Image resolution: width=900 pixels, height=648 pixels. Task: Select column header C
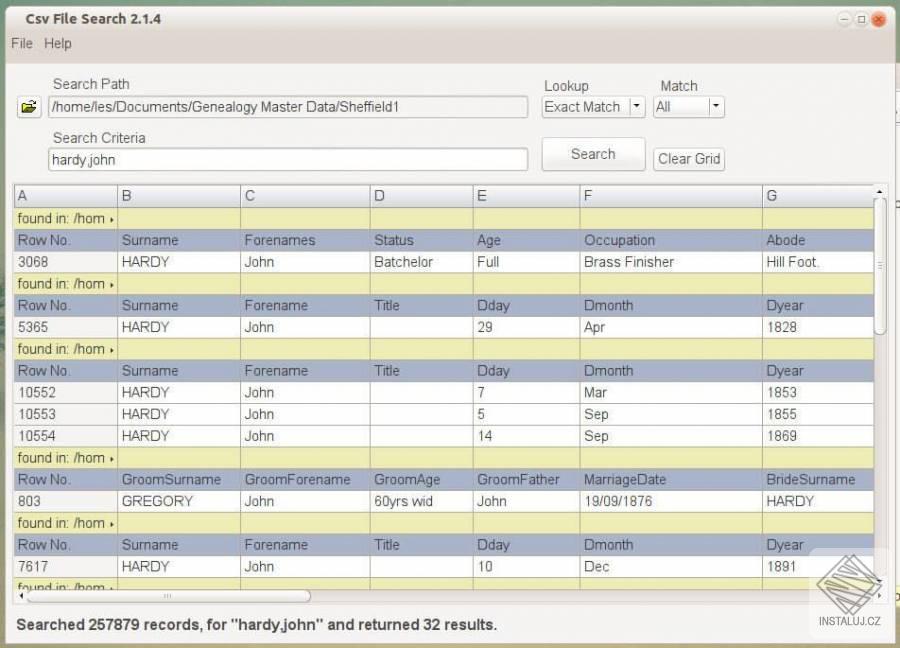[305, 196]
